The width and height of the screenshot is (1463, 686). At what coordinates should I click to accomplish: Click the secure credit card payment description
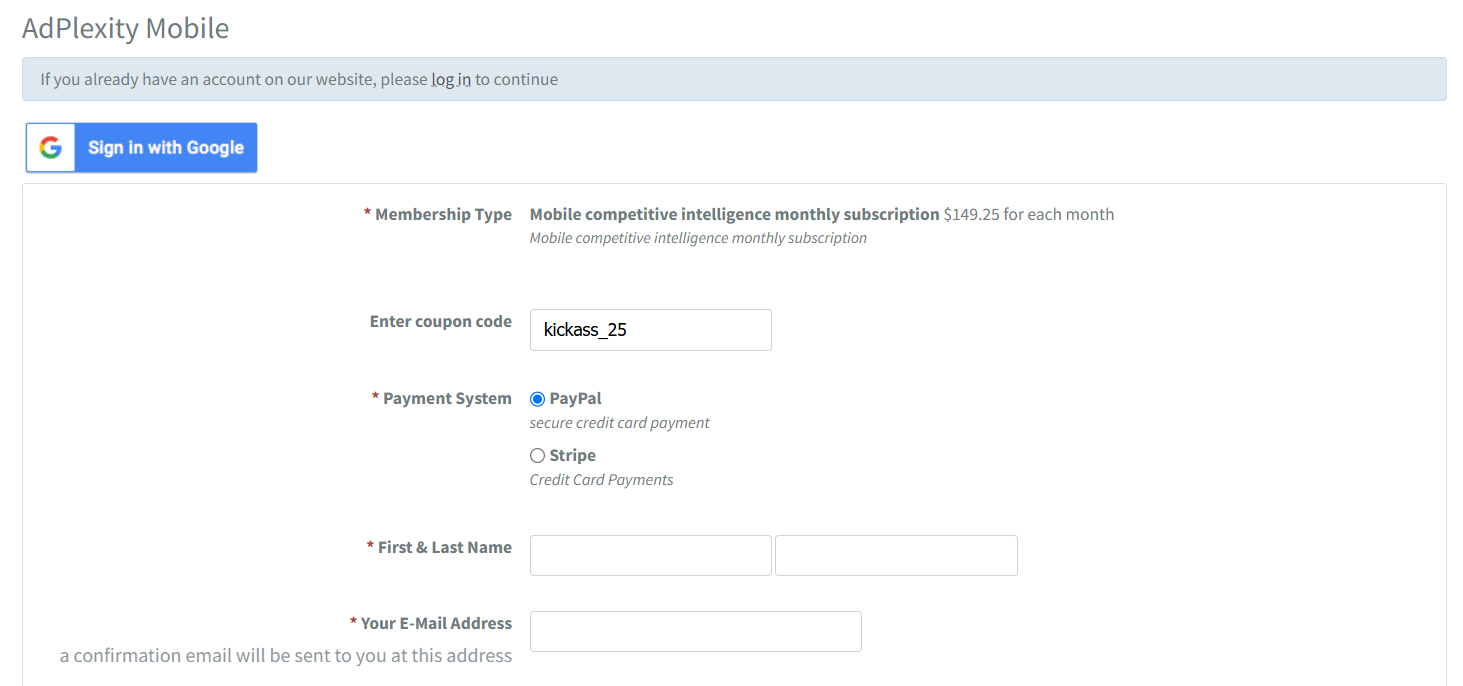pyautogui.click(x=620, y=423)
